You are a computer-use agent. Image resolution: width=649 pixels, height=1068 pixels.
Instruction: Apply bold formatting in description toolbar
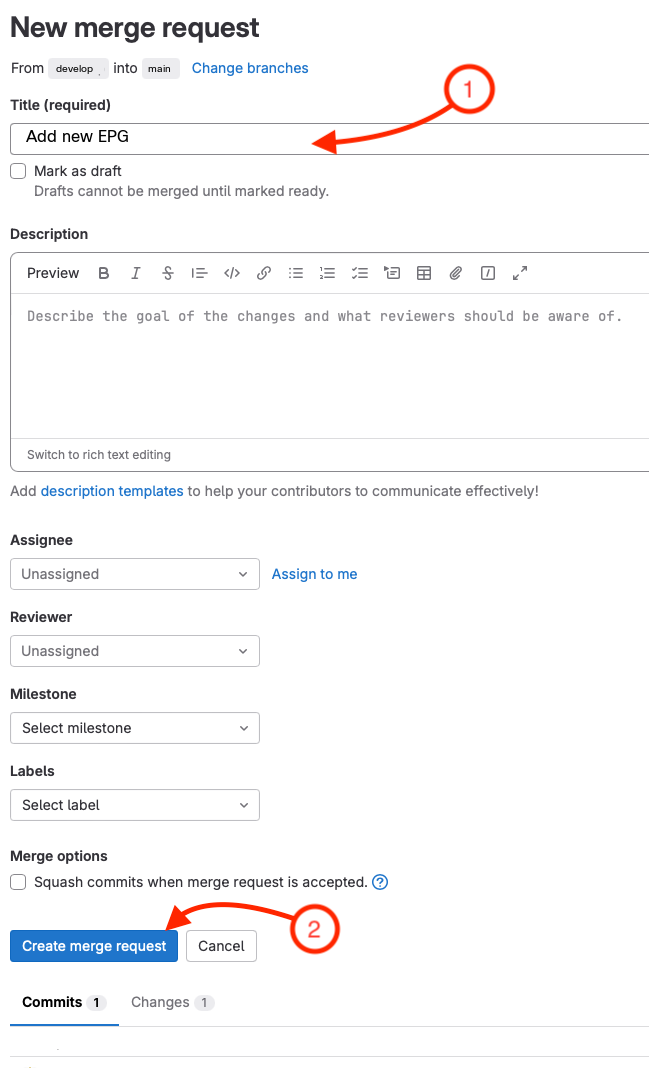(x=104, y=273)
